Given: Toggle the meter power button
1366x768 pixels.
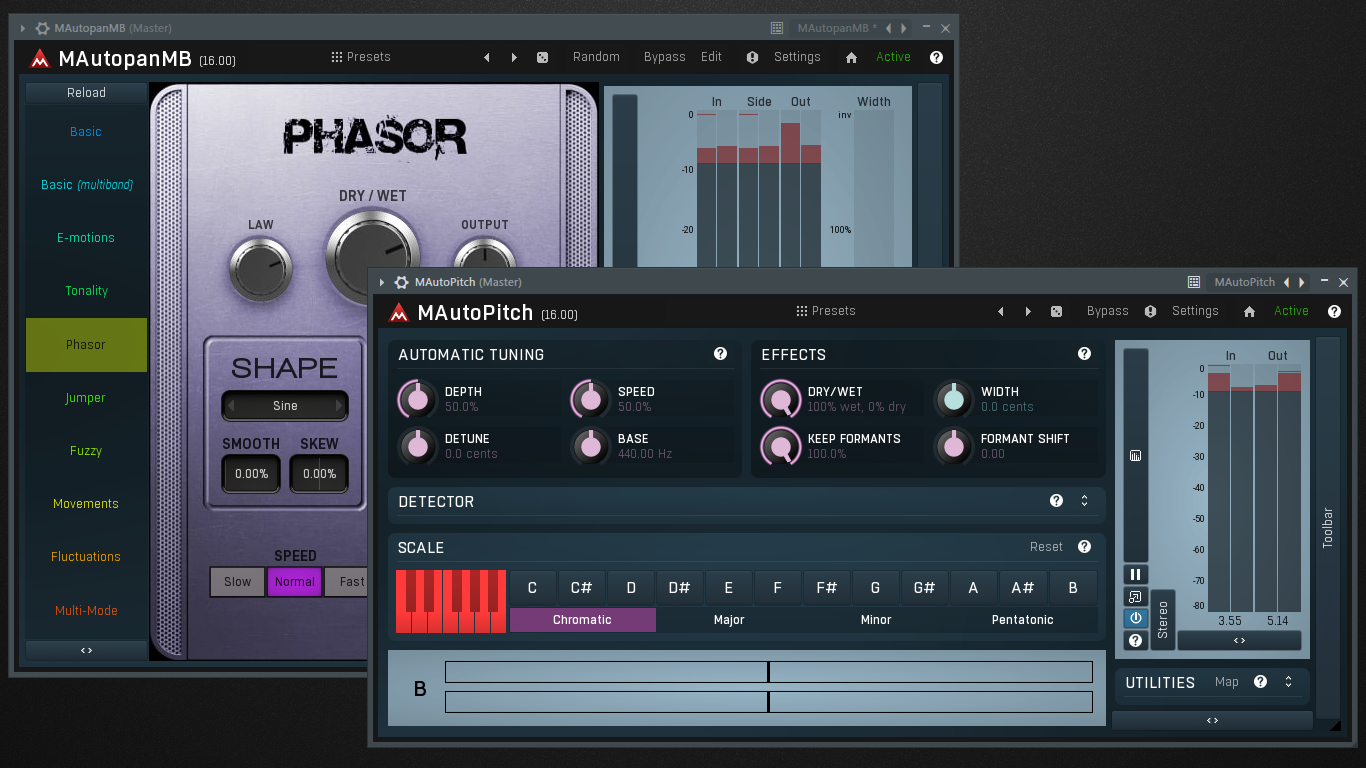Looking at the screenshot, I should pyautogui.click(x=1135, y=618).
